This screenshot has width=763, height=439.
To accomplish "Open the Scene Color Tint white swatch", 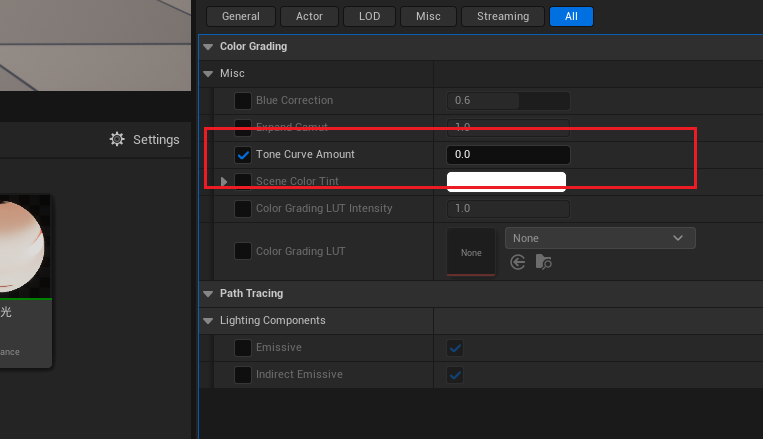I will point(506,182).
